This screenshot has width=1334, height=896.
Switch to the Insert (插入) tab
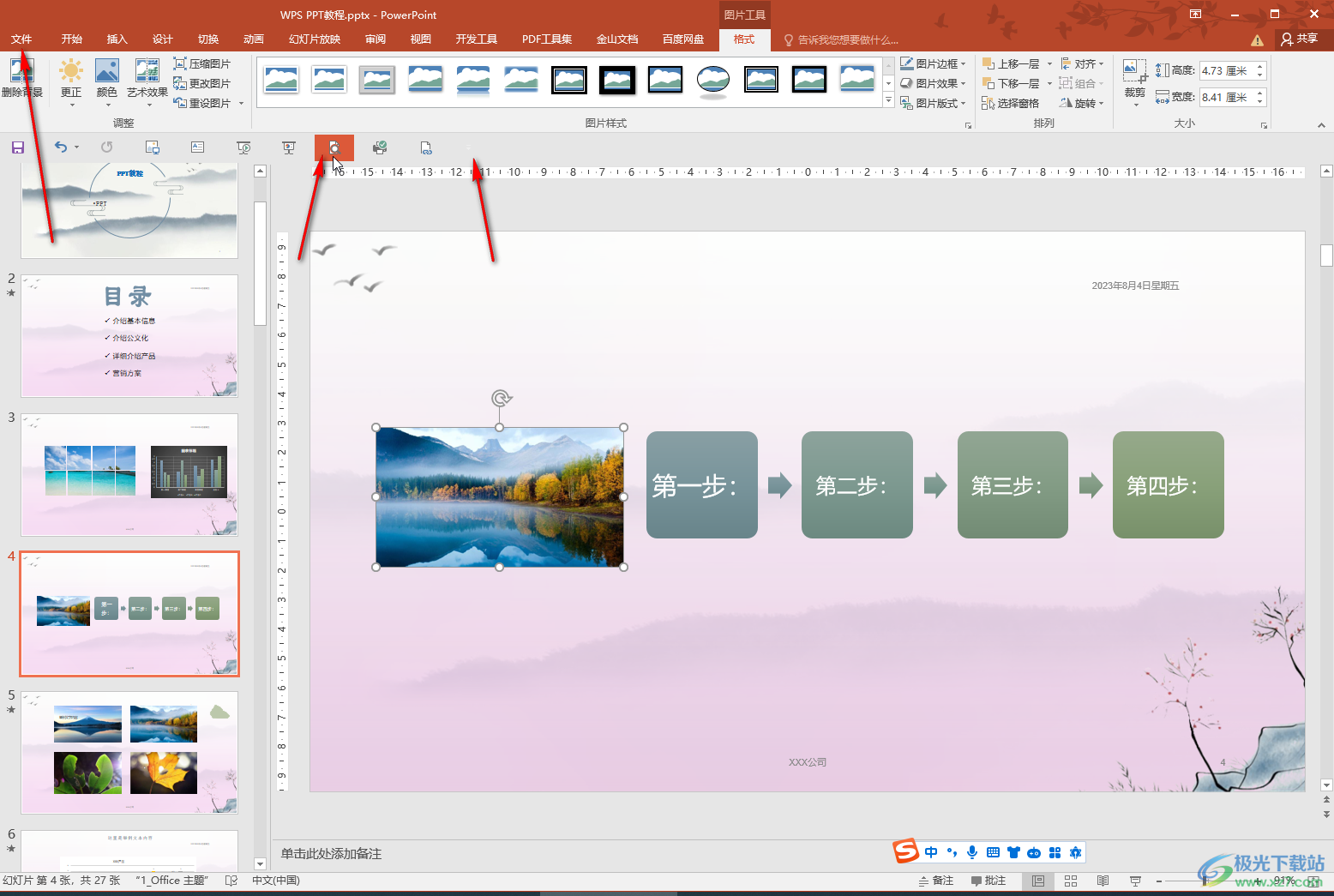click(117, 39)
